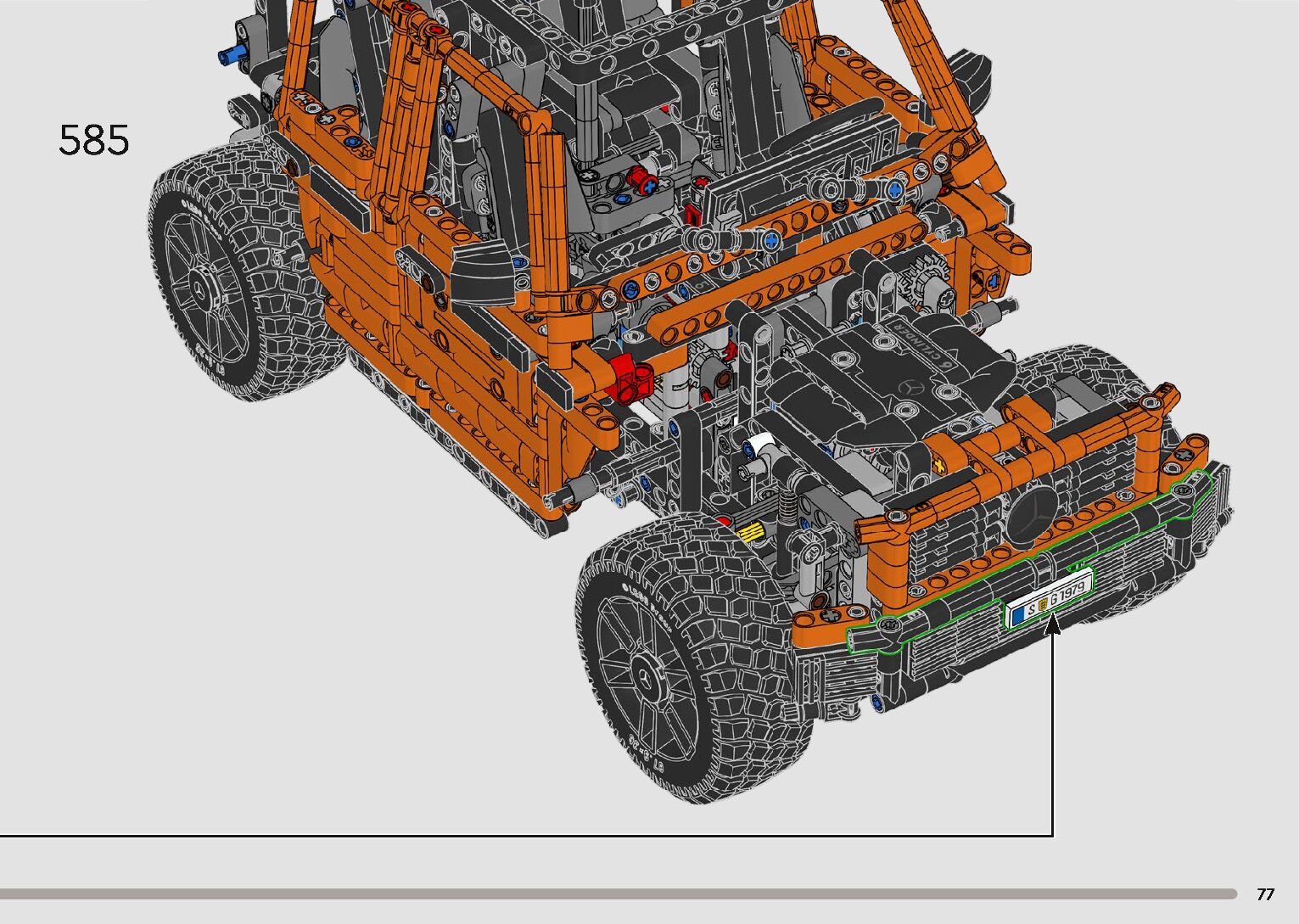This screenshot has height=924, width=1299.
Task: Click the page progress bar at bottom
Action: click(618, 893)
